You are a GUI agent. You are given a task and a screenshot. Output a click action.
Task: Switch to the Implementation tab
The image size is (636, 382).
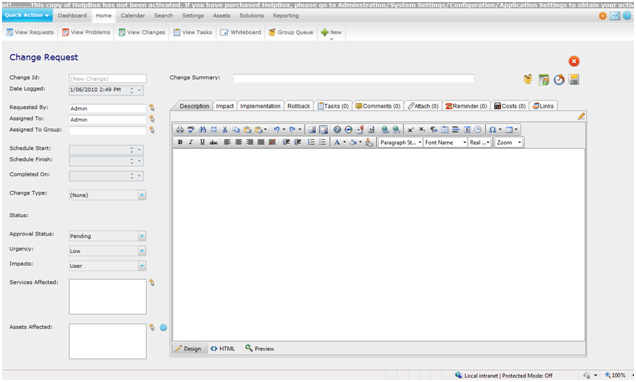click(x=260, y=106)
